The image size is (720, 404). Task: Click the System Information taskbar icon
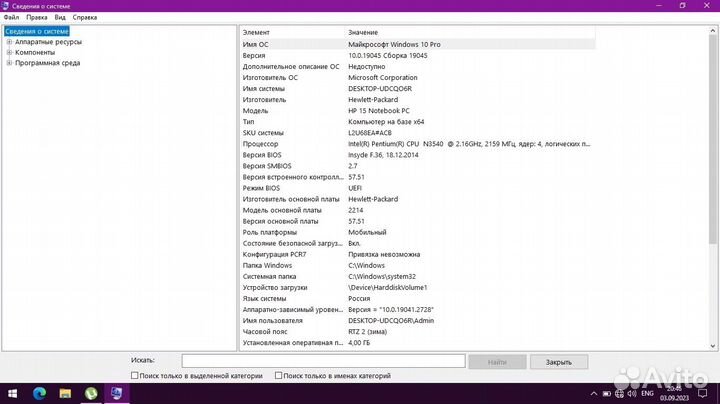click(x=118, y=394)
